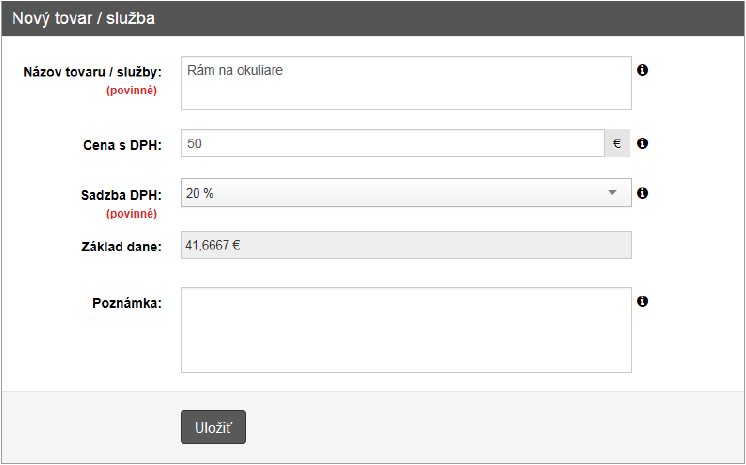Select the 'Sadzba DPH:' label text
This screenshot has width=746, height=465.
tap(120, 195)
